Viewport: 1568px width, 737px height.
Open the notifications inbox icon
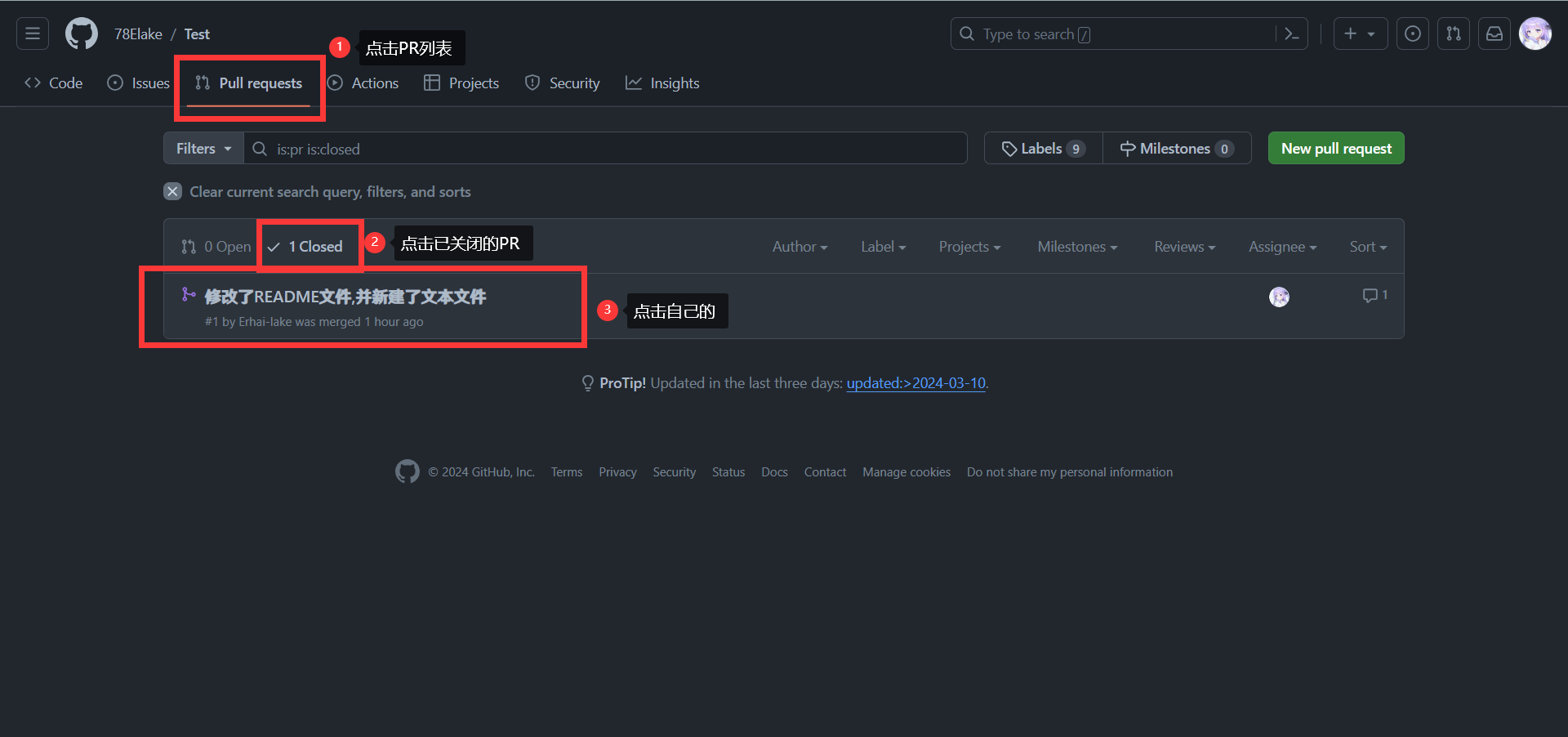point(1494,33)
